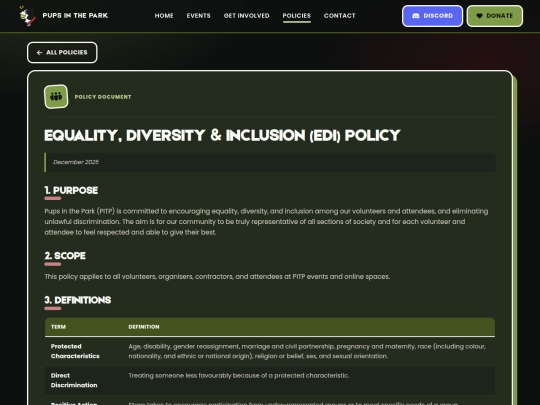Image resolution: width=540 pixels, height=405 pixels.
Task: Click the Pups in the Park logo mascot
Action: 27,16
